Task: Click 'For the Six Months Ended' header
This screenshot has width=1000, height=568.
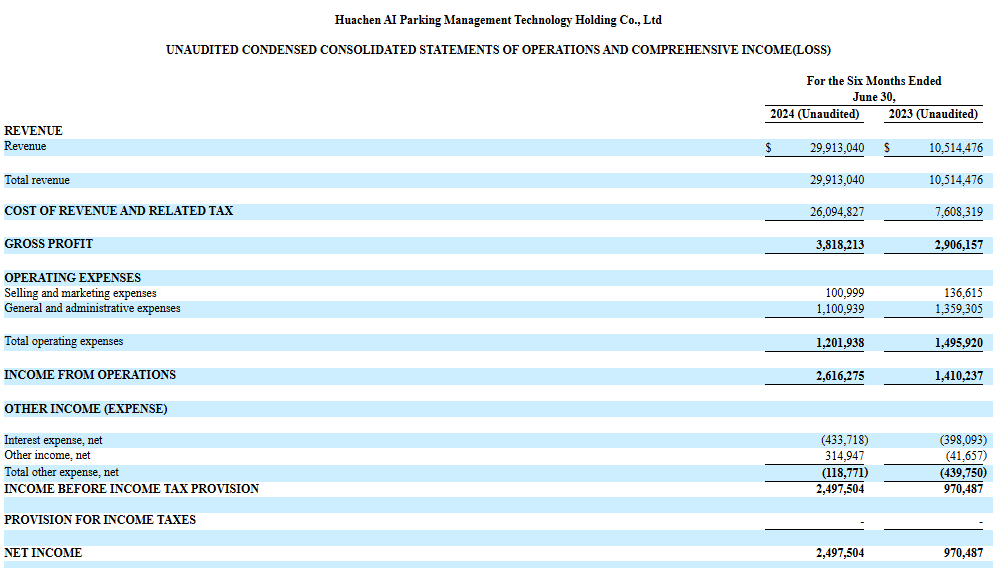Action: (874, 81)
